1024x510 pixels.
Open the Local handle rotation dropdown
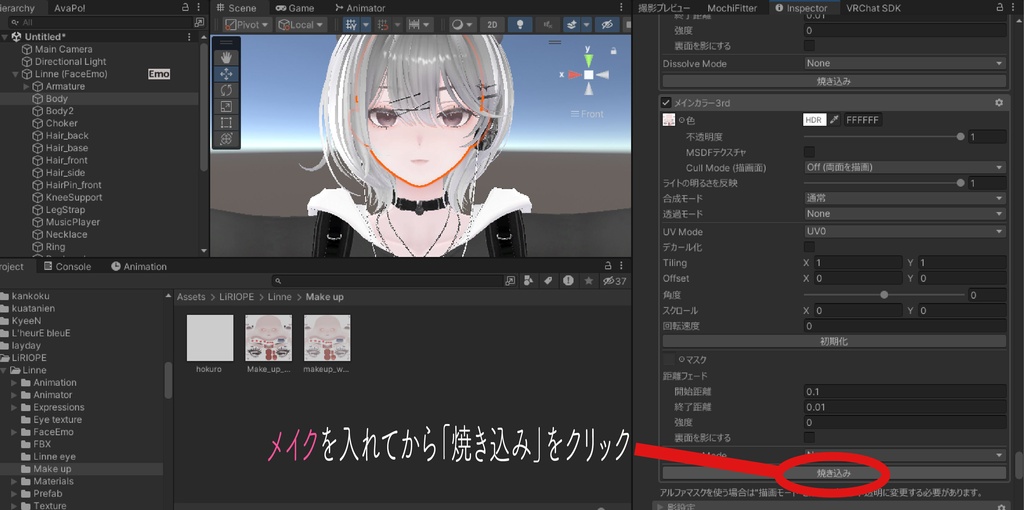[x=301, y=25]
